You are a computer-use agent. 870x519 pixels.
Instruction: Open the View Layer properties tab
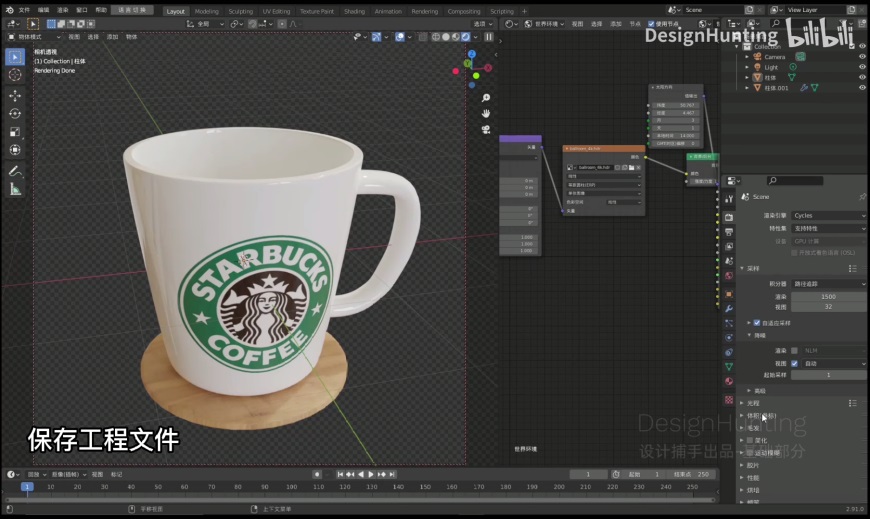point(729,246)
